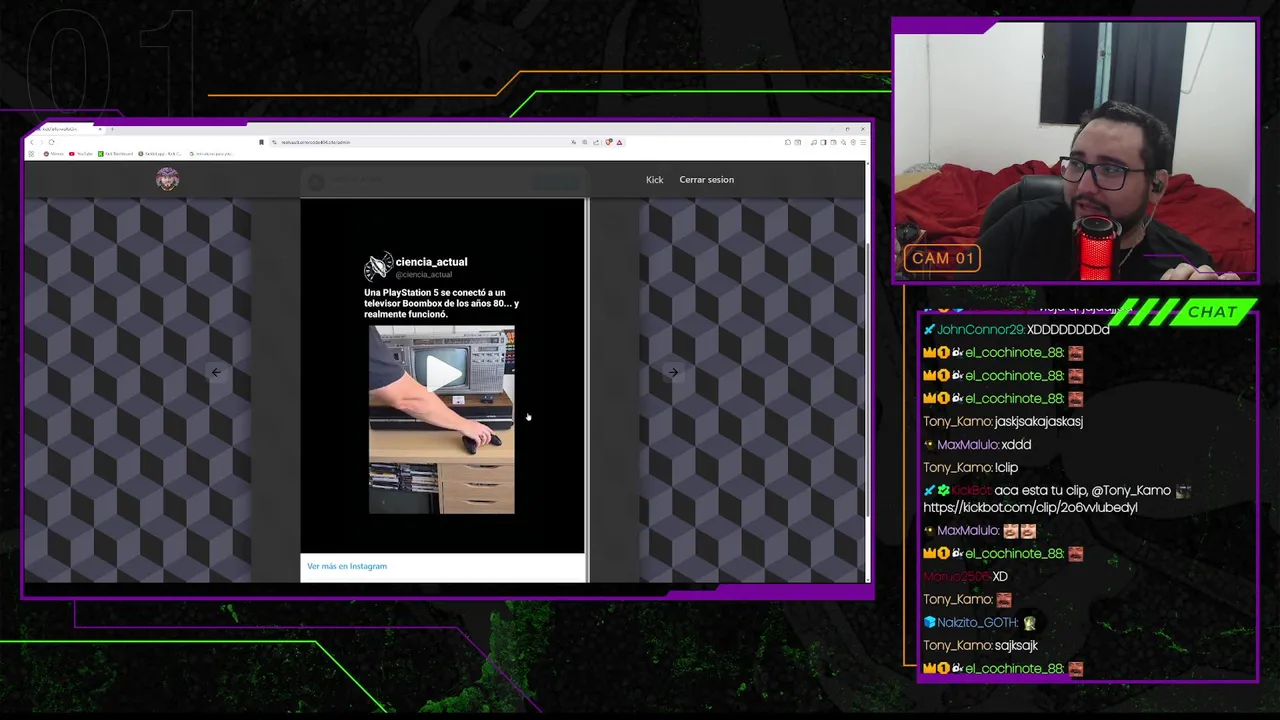Click Tony_Kamo's !clip chat message
This screenshot has width=1280, height=720.
[1006, 467]
